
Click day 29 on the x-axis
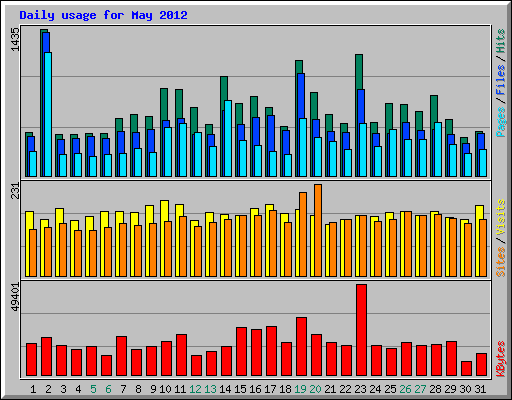450,389
